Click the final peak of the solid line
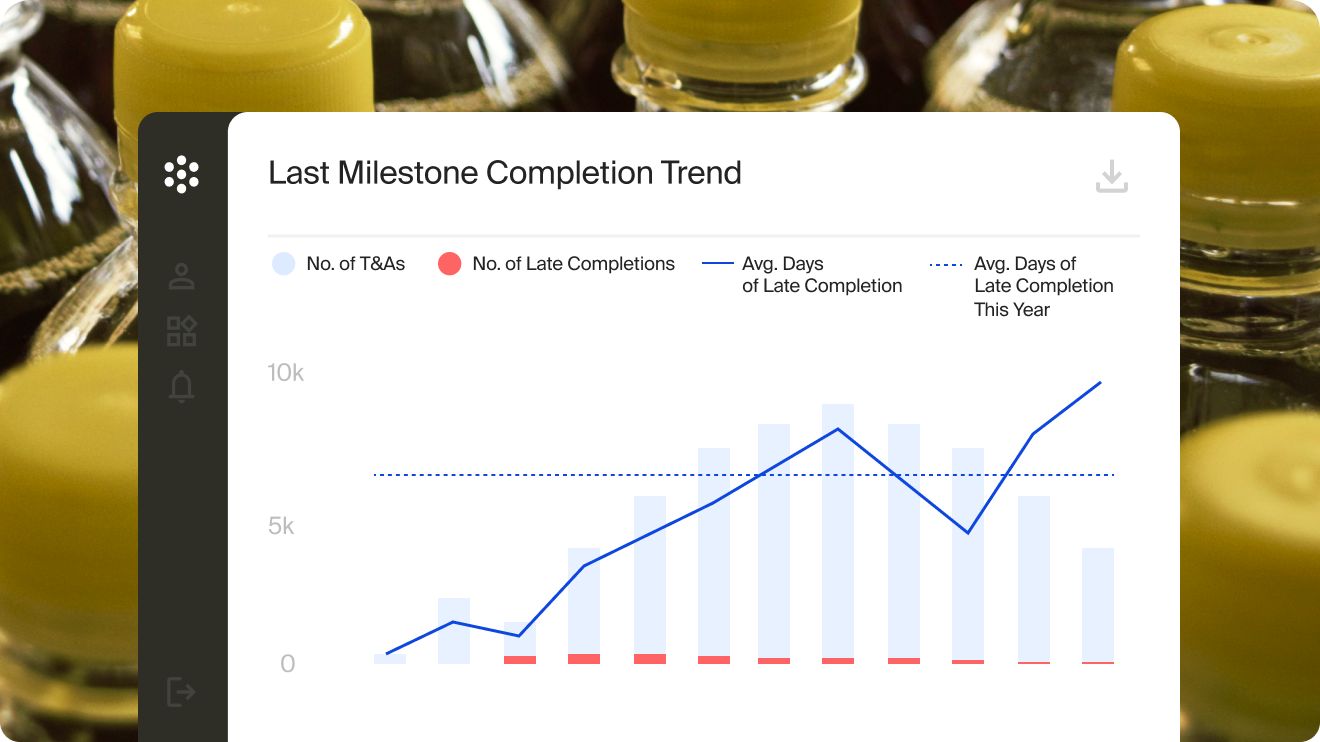 pos(1100,383)
